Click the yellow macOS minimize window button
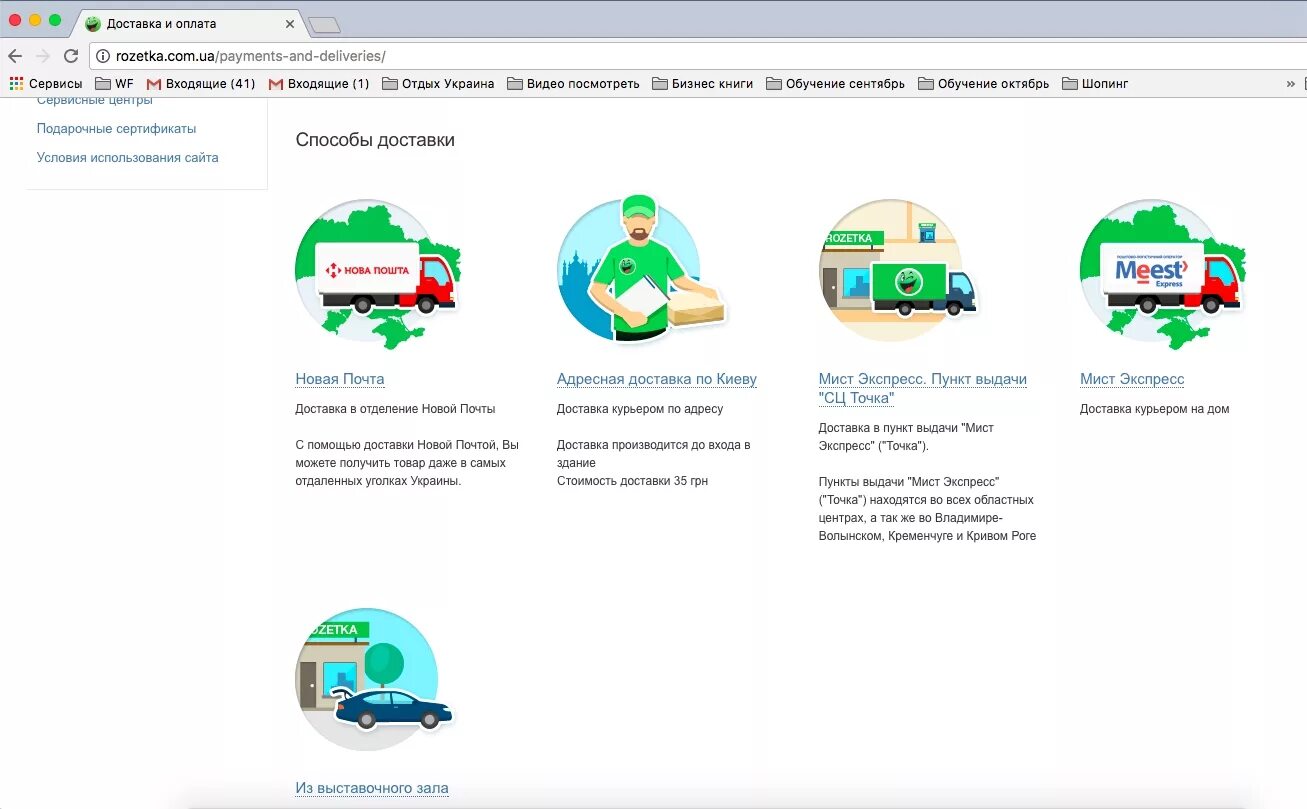This screenshot has height=809, width=1307. (x=35, y=20)
